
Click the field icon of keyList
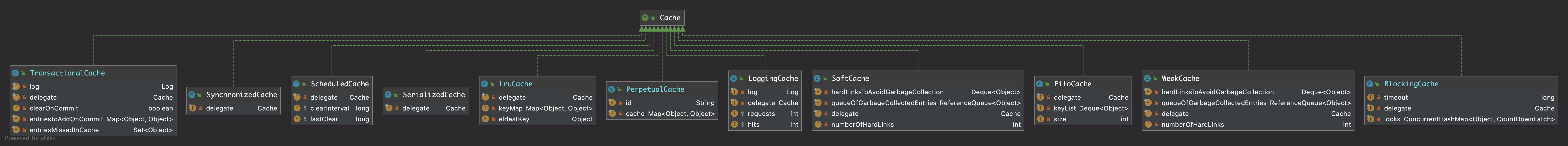pyautogui.click(x=1040, y=108)
